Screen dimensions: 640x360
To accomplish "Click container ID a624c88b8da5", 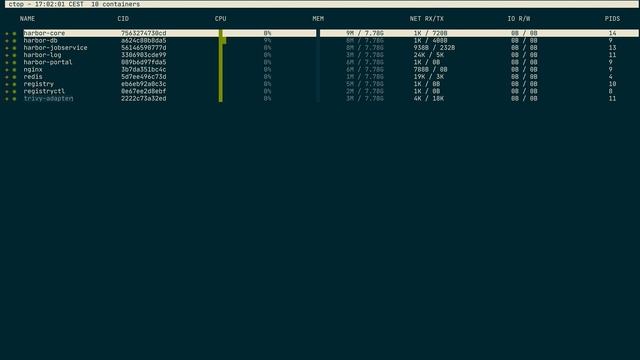I will tap(144, 41).
